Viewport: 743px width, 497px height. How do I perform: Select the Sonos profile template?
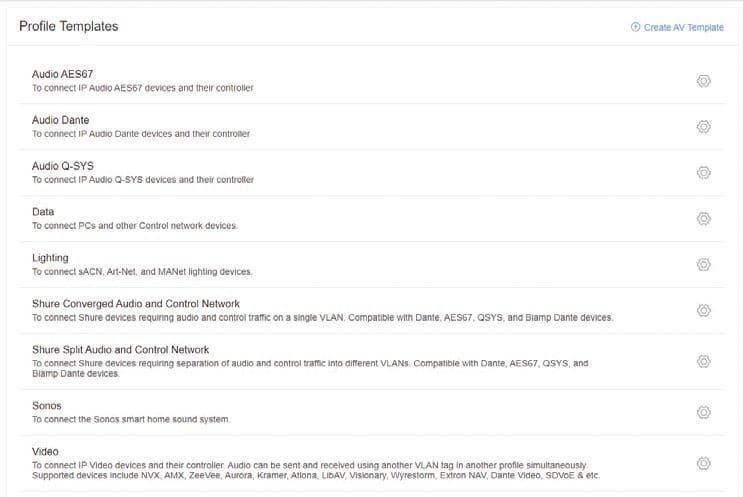click(x=47, y=406)
